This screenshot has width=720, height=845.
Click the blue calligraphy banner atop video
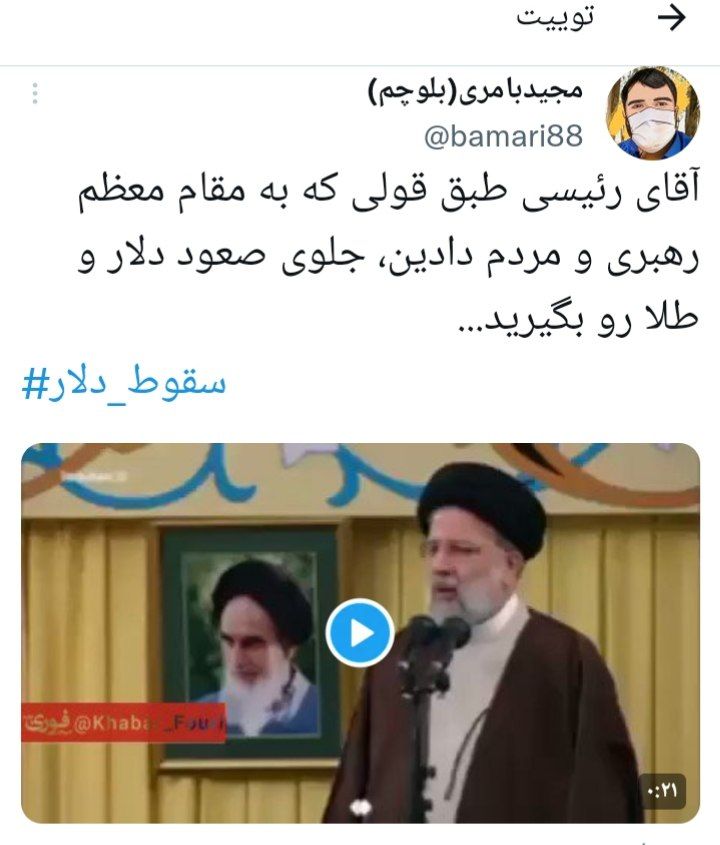point(360,474)
